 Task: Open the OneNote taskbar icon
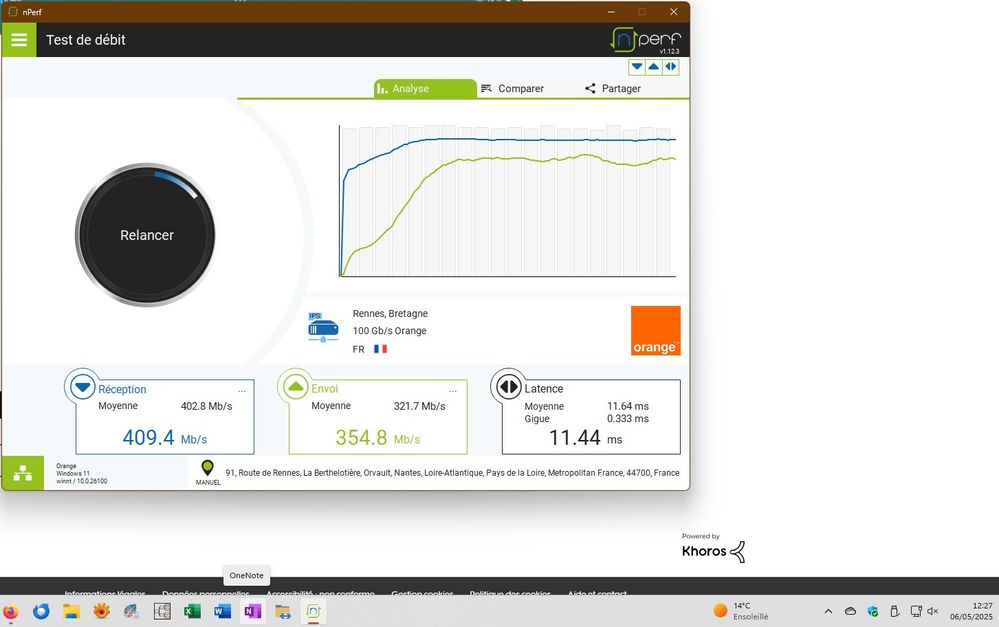pyautogui.click(x=252, y=611)
